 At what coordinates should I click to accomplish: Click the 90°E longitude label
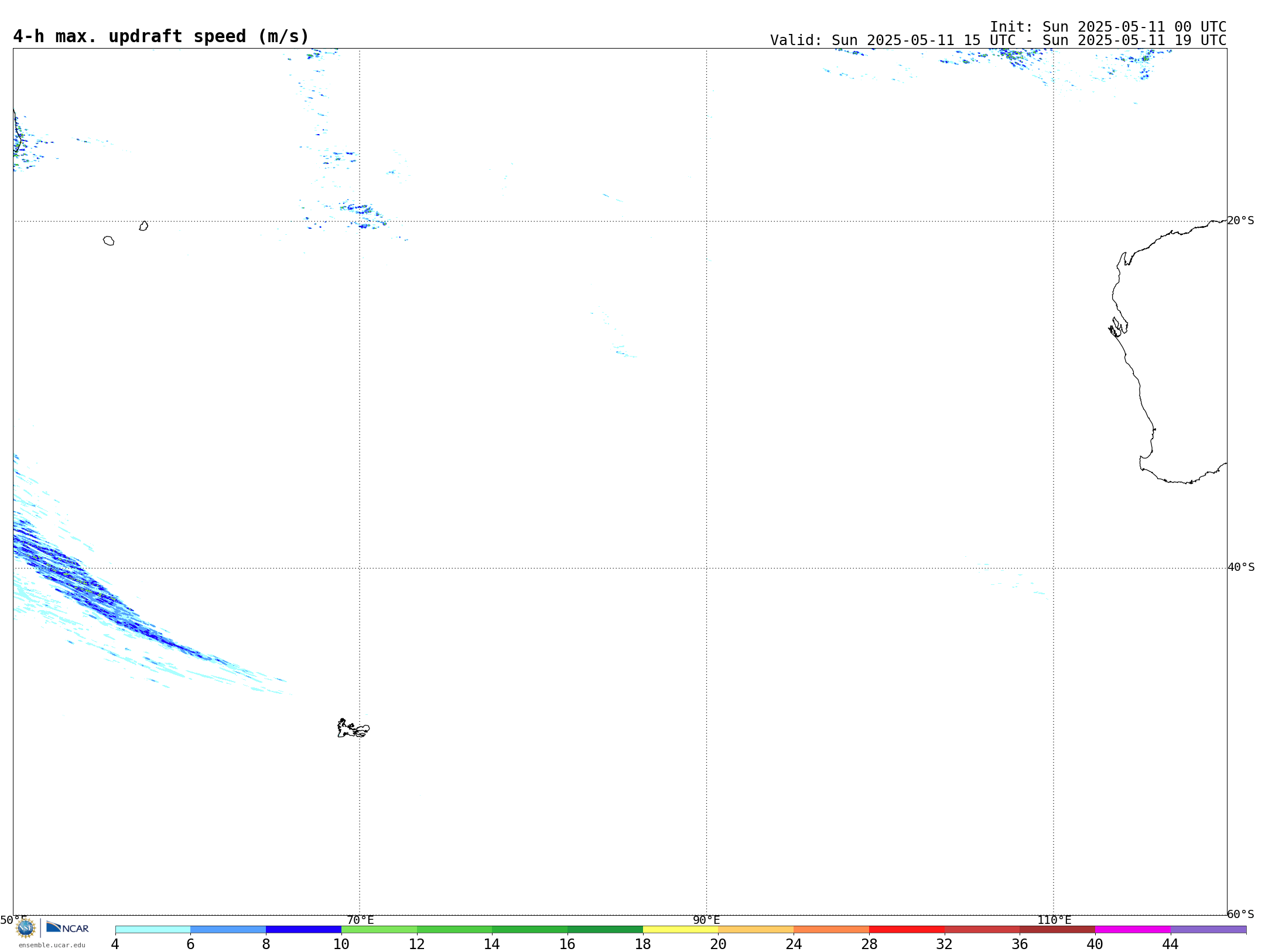pyautogui.click(x=706, y=920)
